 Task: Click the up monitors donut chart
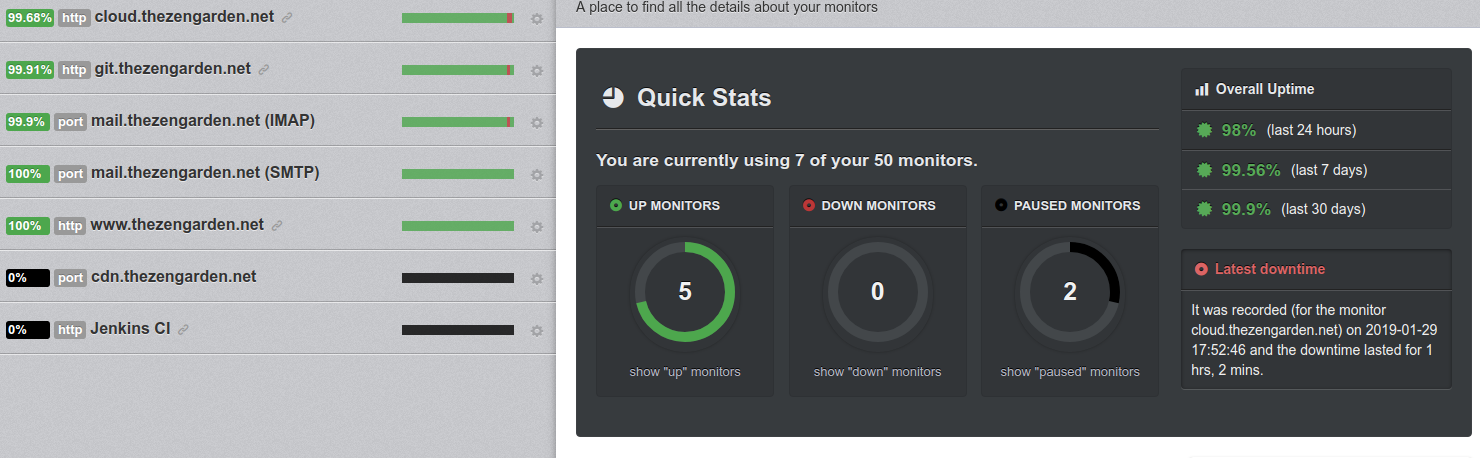685,292
